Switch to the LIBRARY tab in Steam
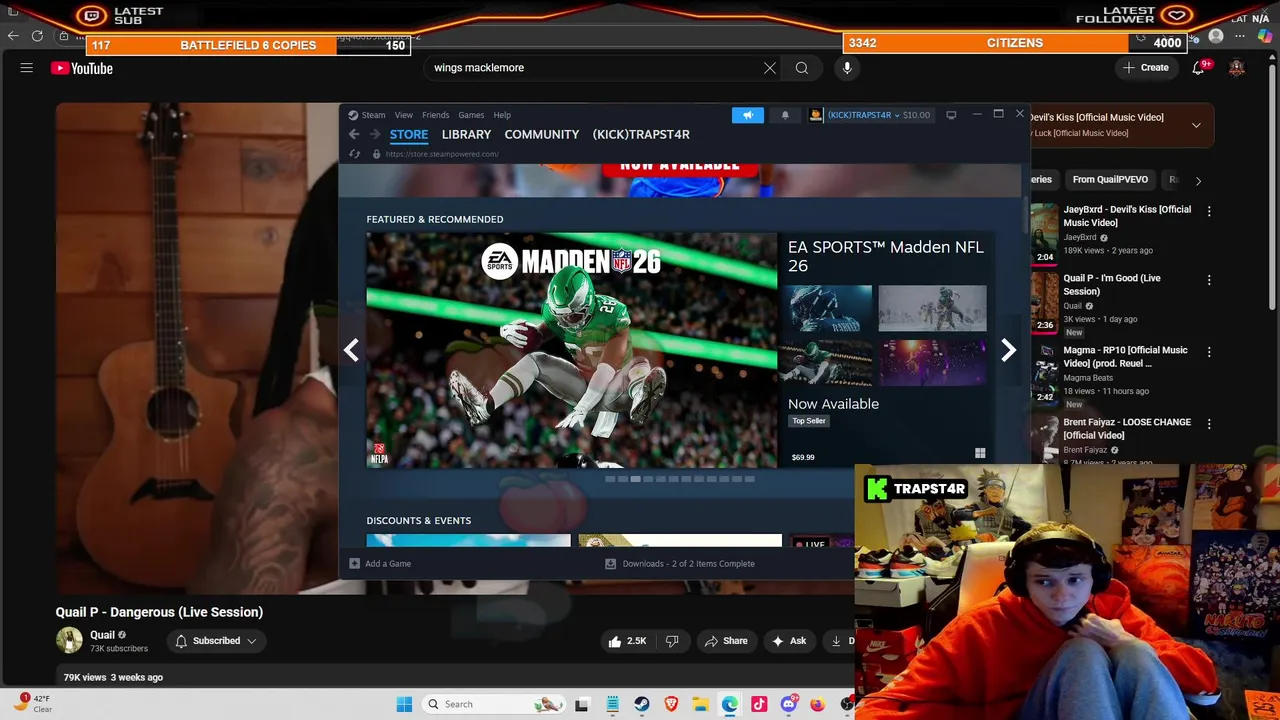Screen dimensions: 1280x720 (x=466, y=134)
